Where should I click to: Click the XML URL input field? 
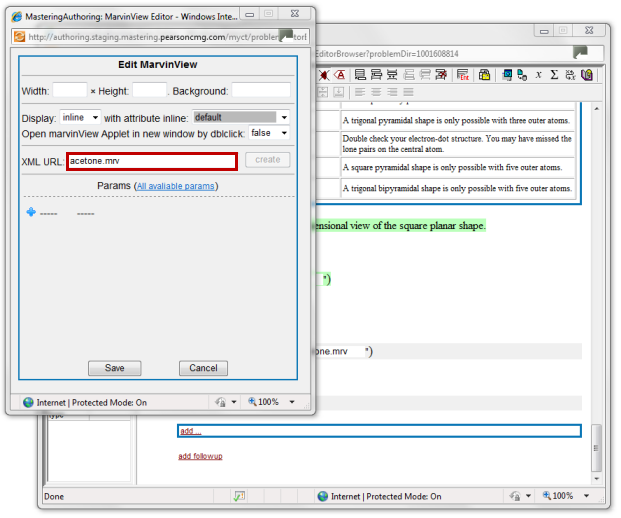(152, 160)
